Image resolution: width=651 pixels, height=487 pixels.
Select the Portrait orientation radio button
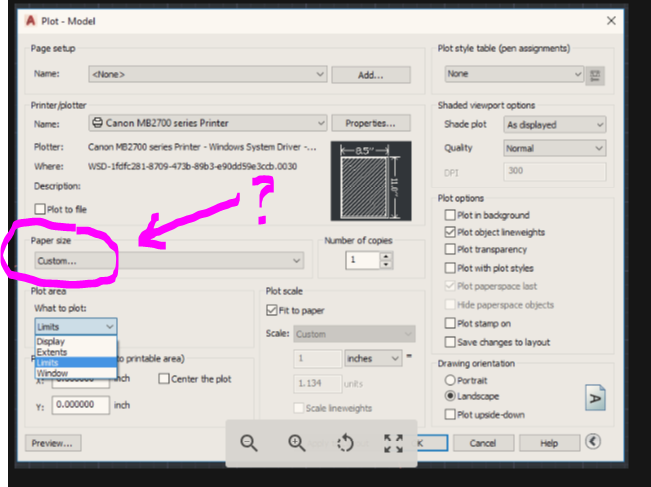click(x=450, y=380)
